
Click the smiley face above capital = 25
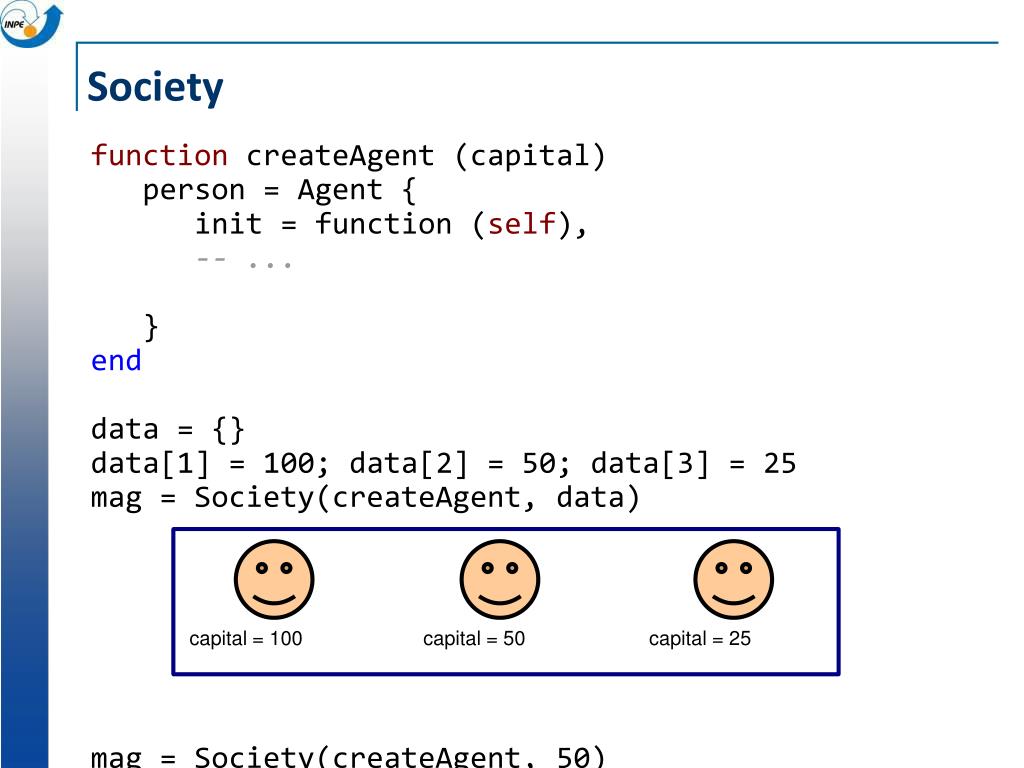point(733,579)
